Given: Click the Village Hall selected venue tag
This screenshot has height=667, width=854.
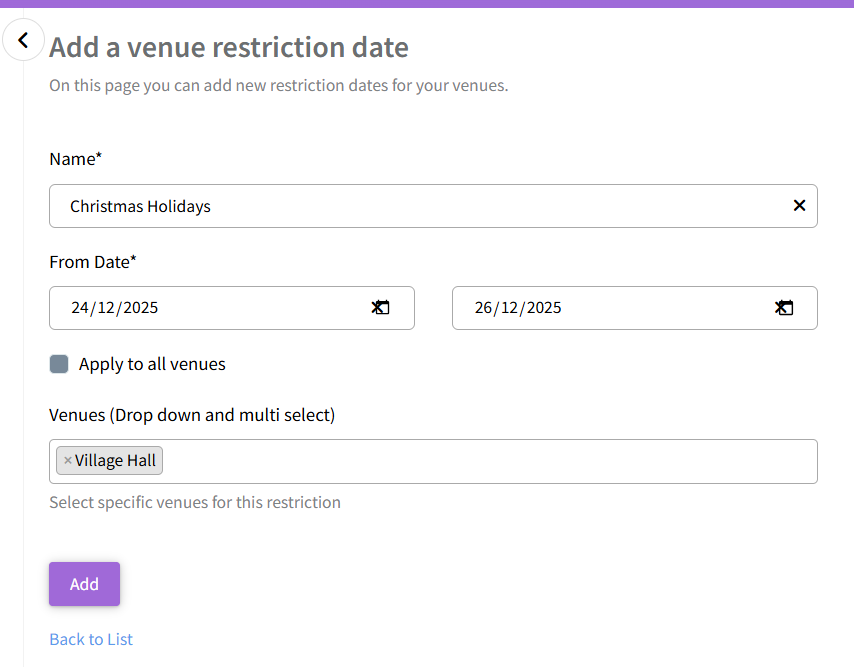Looking at the screenshot, I should pos(115,461).
